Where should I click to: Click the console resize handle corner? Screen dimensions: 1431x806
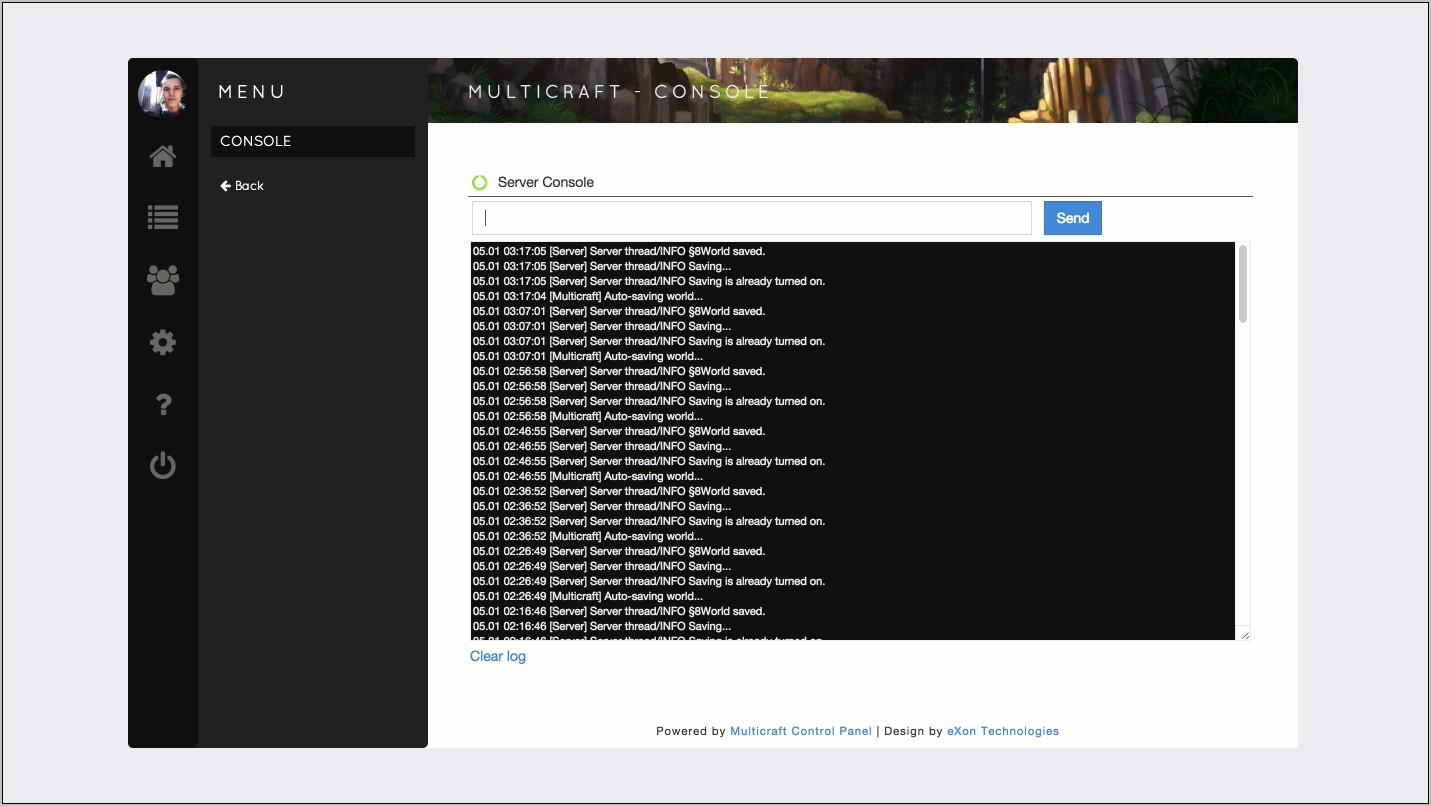(x=1245, y=635)
